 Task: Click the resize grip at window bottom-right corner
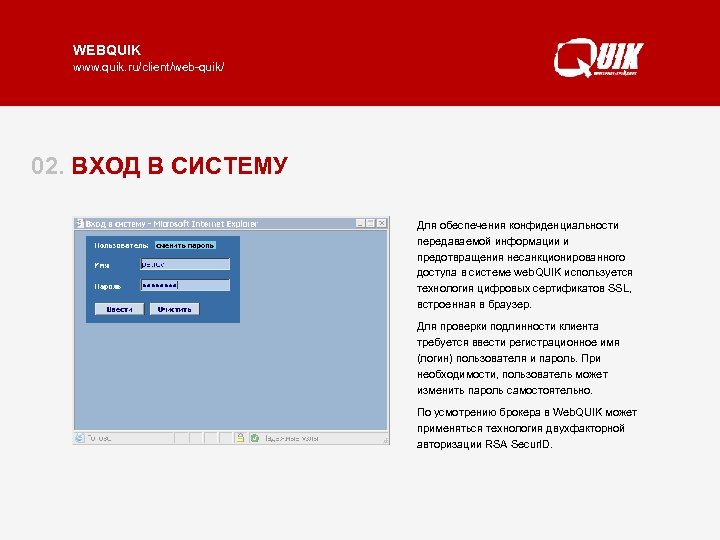pyautogui.click(x=386, y=440)
